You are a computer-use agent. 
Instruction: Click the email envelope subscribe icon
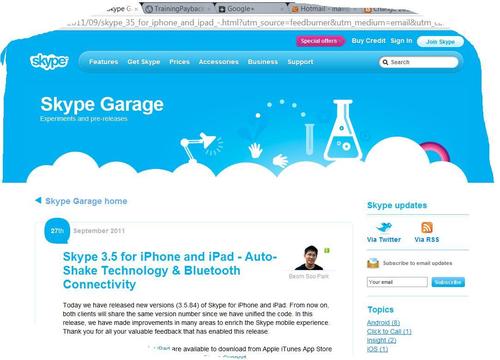tap(373, 263)
